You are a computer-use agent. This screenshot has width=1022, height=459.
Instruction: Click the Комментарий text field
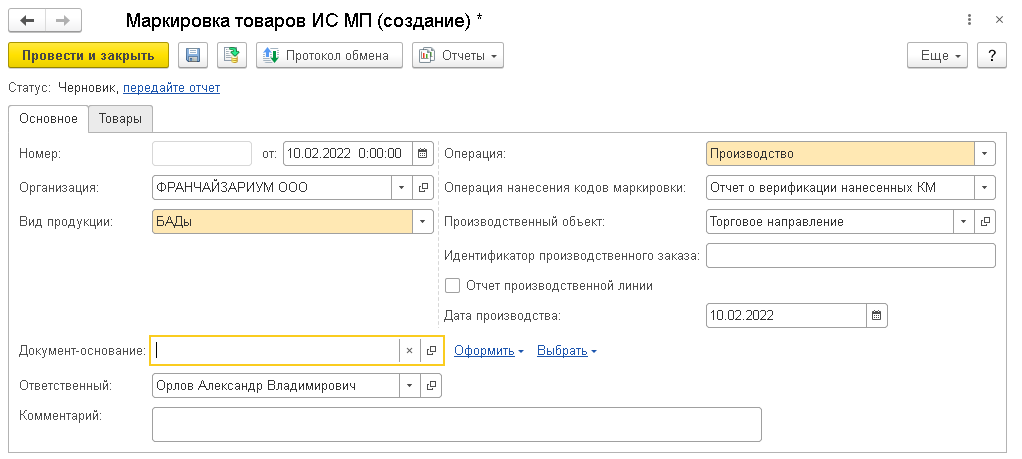tap(456, 423)
